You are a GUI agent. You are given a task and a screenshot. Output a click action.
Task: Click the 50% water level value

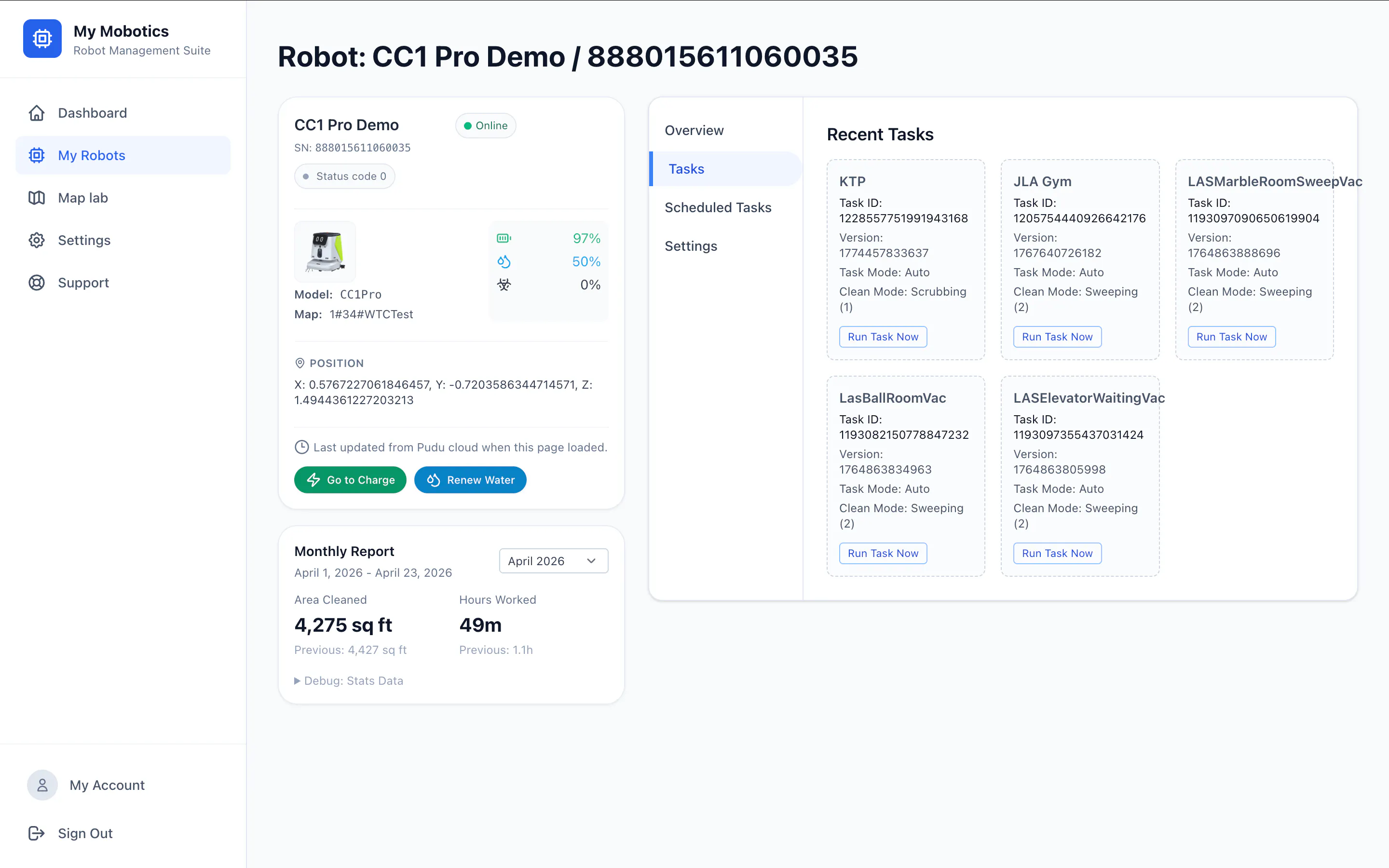[x=586, y=262]
